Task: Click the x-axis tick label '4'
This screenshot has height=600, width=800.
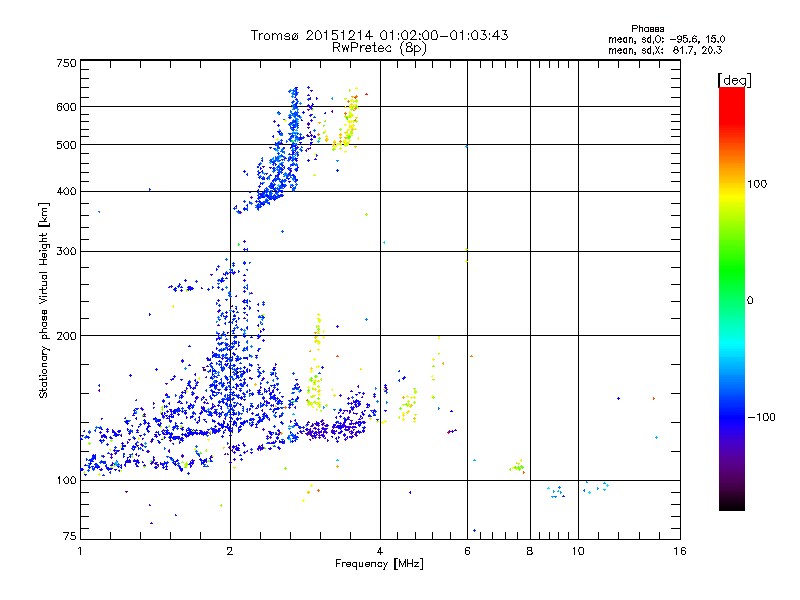Action: point(380,551)
